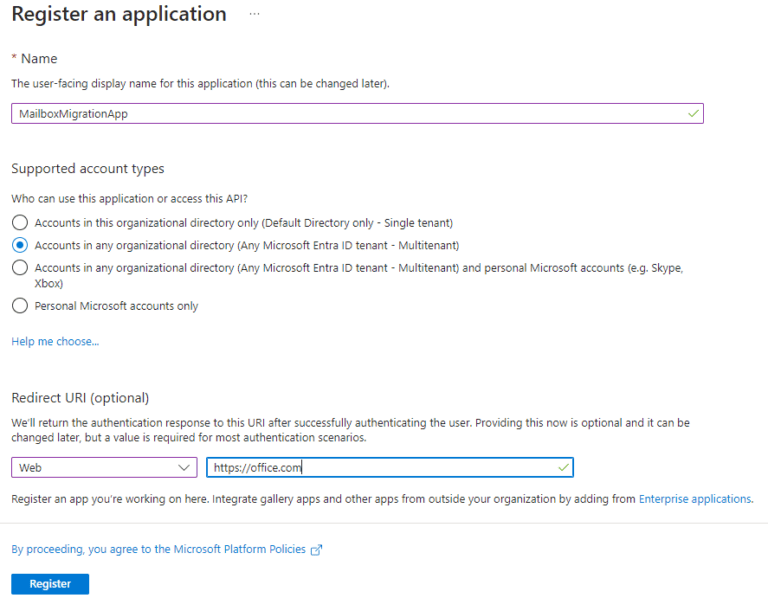Open the Help me choose link
Image resolution: width=768 pixels, height=598 pixels.
tap(55, 341)
